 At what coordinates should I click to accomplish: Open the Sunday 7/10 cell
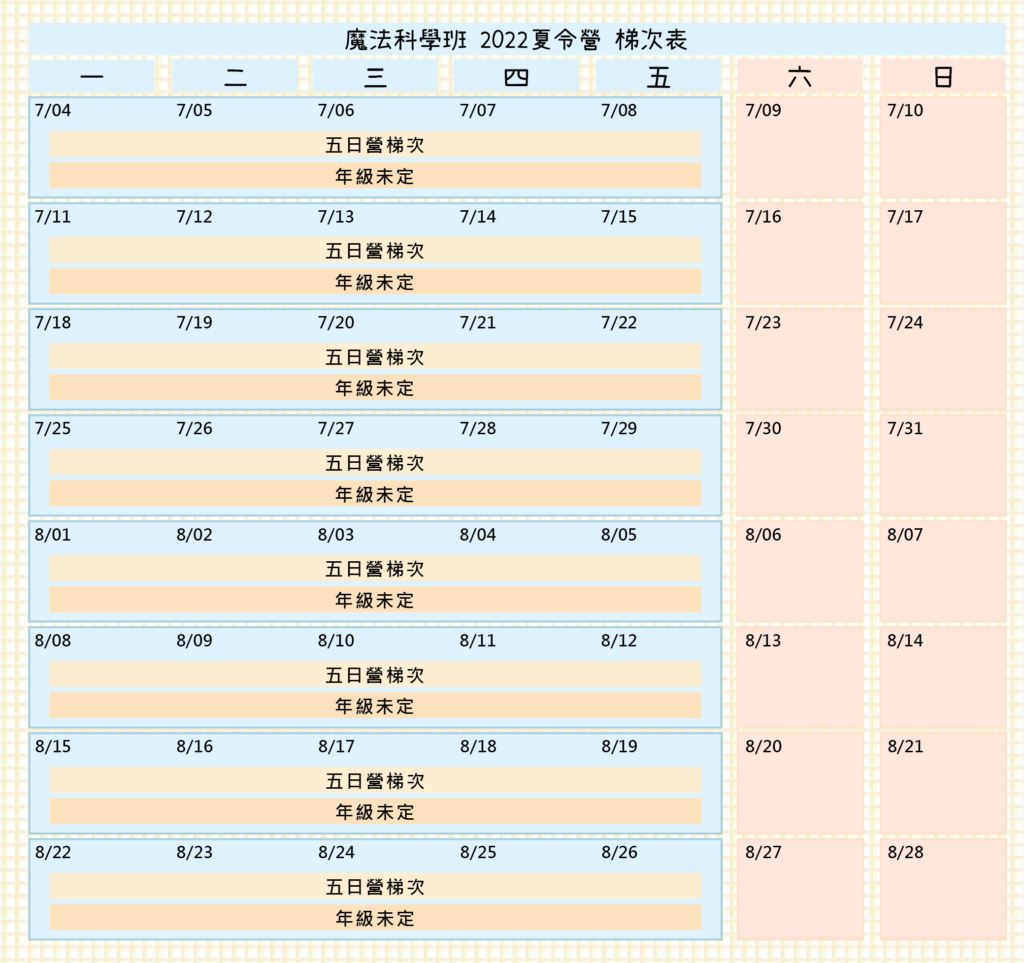pyautogui.click(x=943, y=147)
